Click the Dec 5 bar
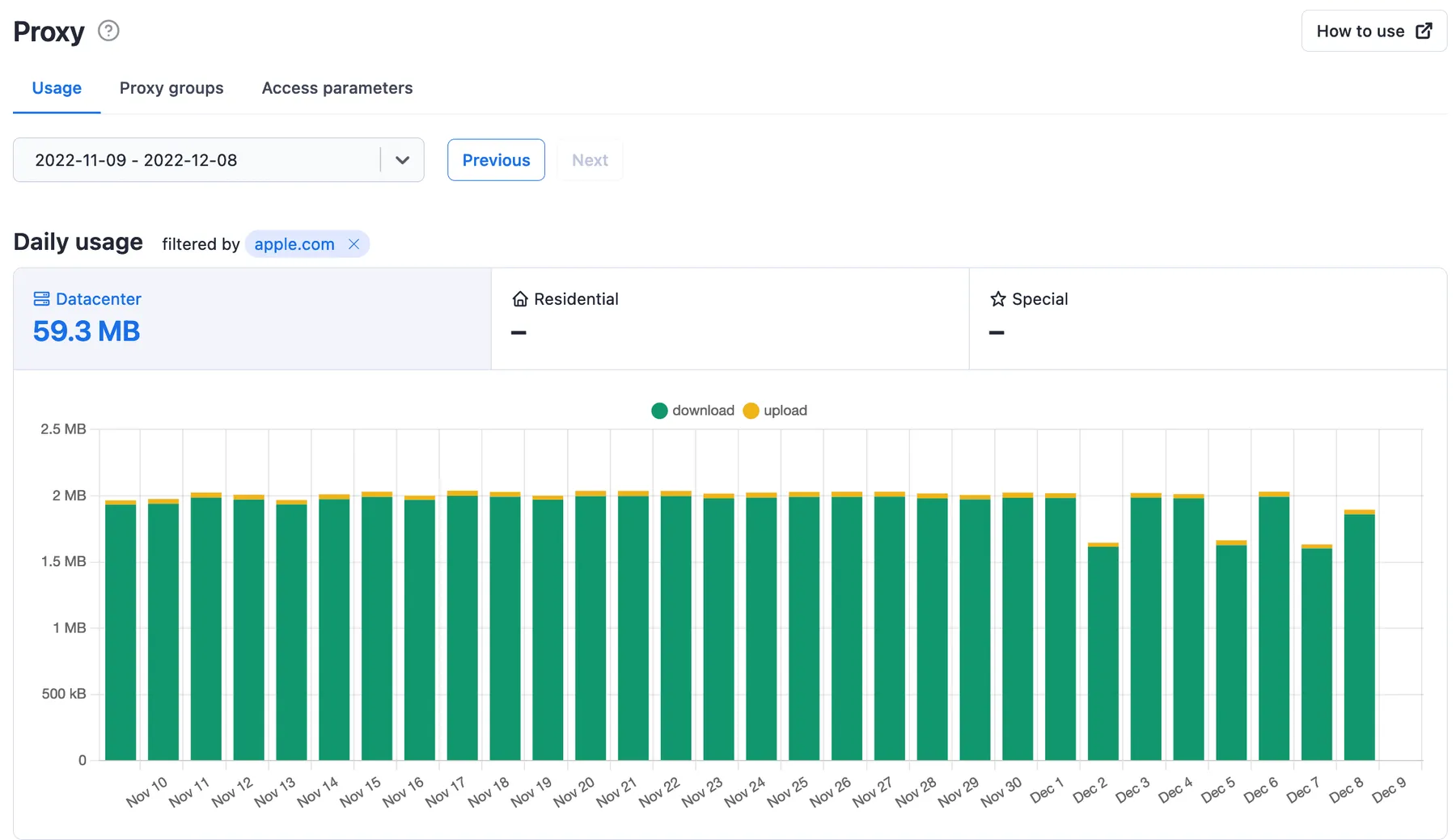 [x=1231, y=651]
